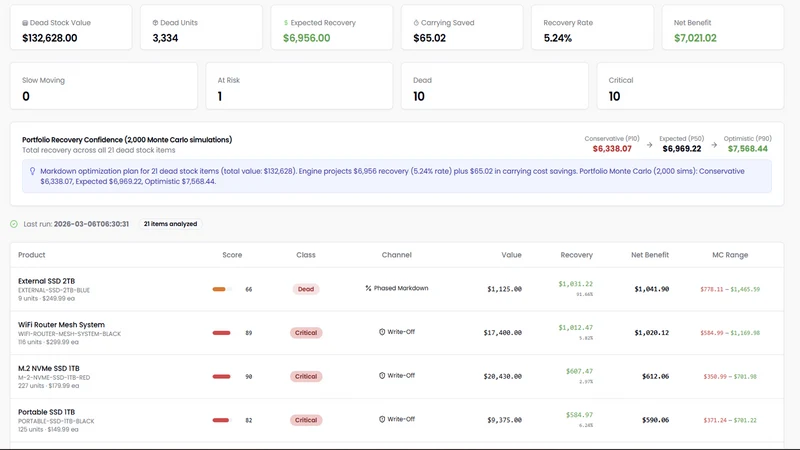Screen dimensions: 800x450
Task: Click the 21 items analyzed badge
Action: click(170, 224)
